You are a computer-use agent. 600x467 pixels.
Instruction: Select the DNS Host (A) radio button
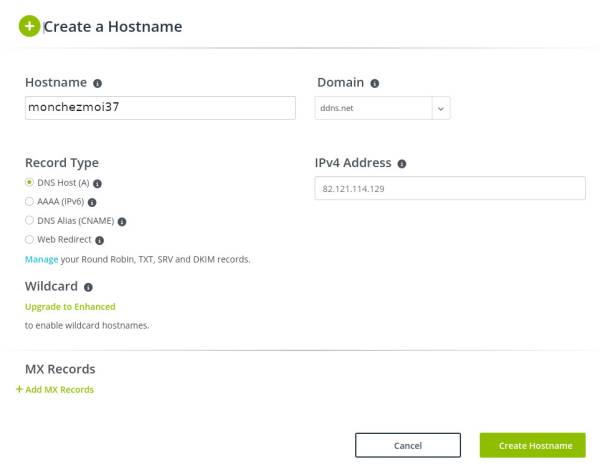point(29,183)
